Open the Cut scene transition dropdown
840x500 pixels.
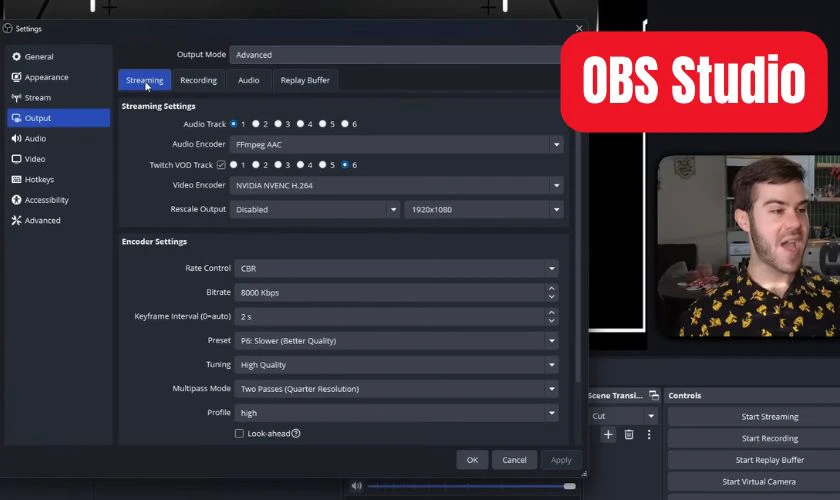pos(624,416)
